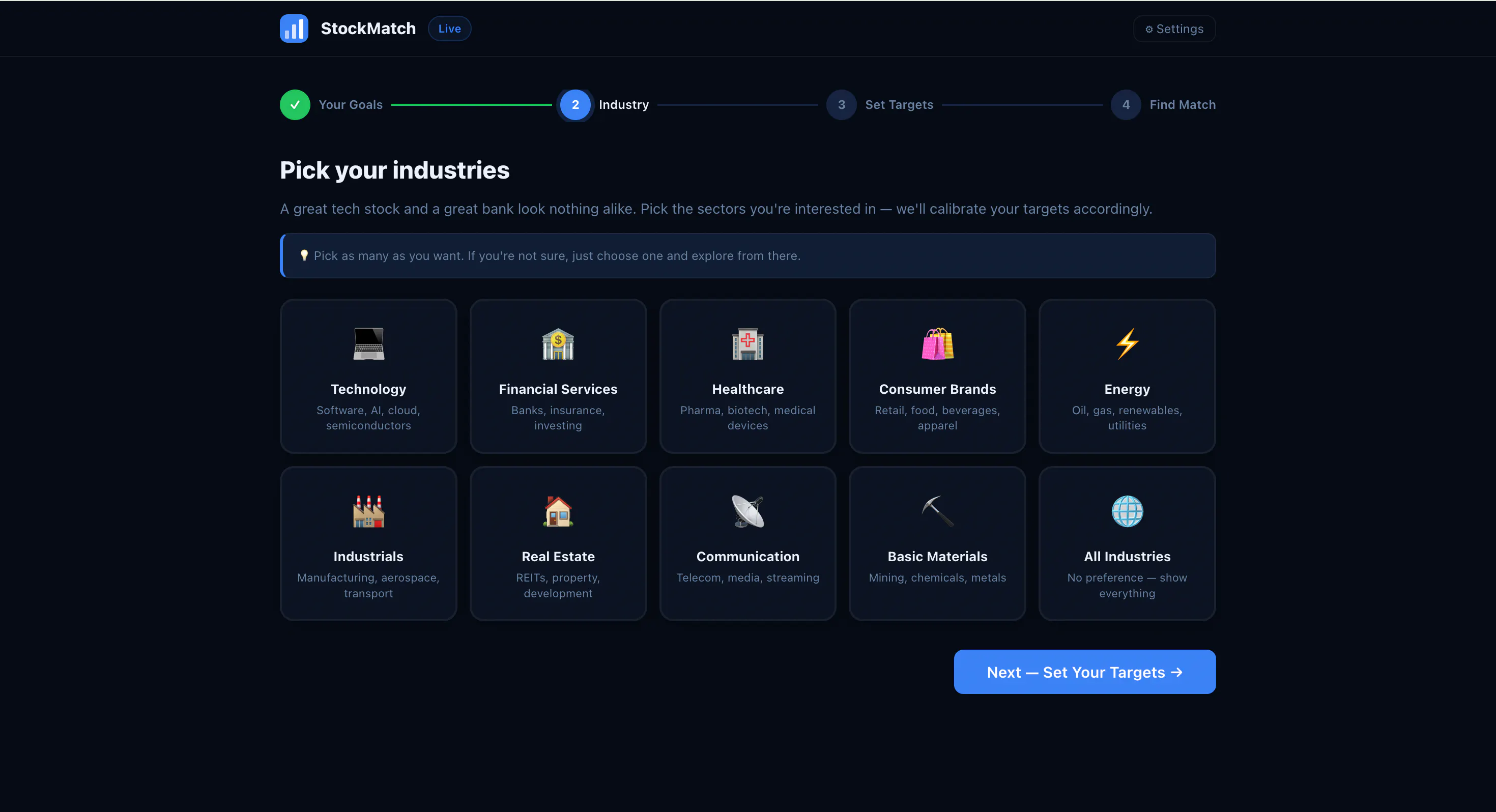
Task: Click 'Retail, food, beverages, apparel' description
Action: coord(937,418)
